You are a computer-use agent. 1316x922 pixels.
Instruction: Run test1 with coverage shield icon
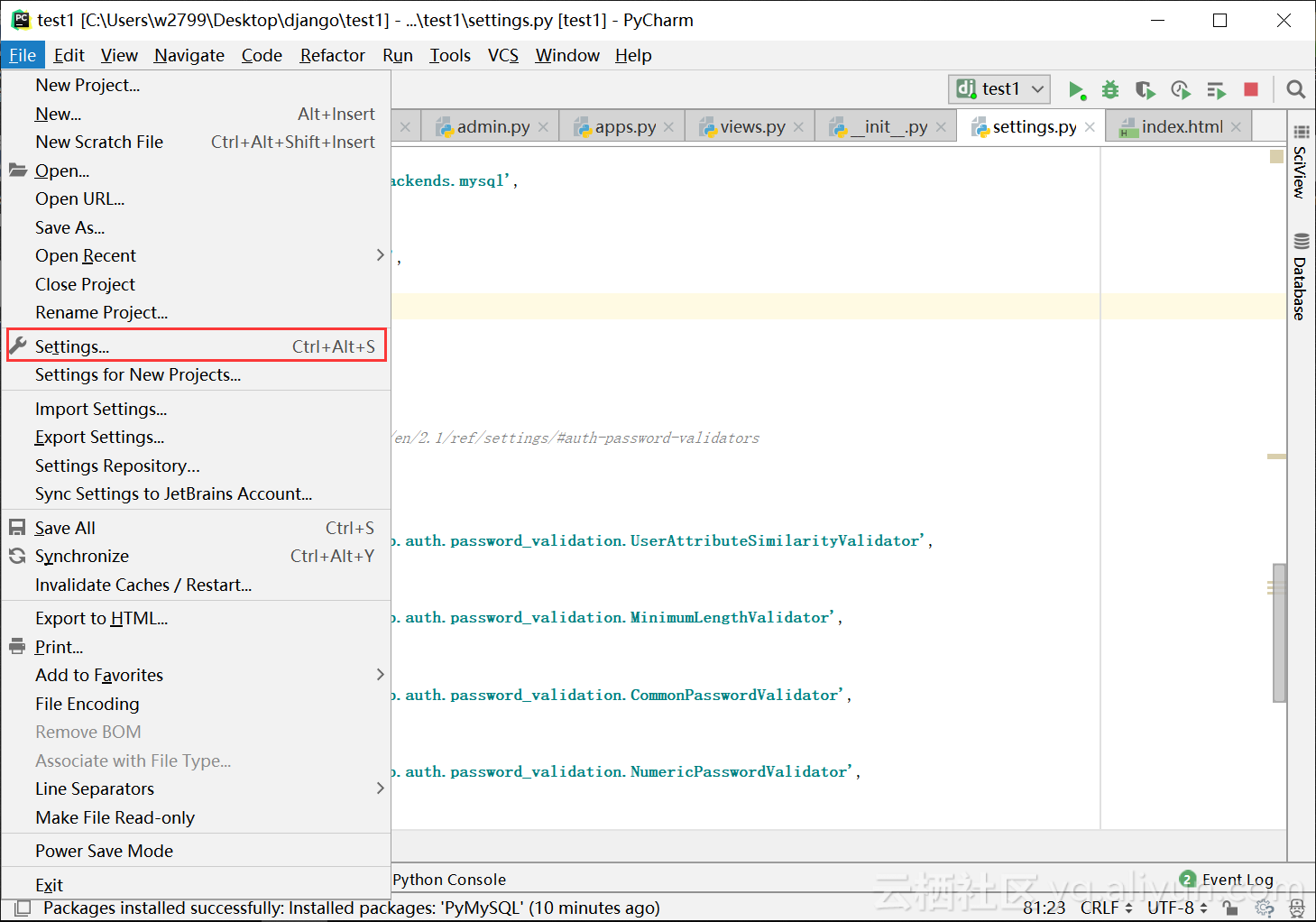(1146, 89)
